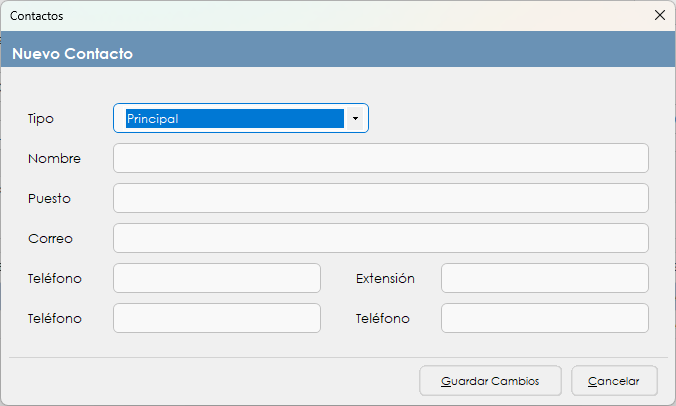Click the Teléfono label beneath the Extensión label
This screenshot has height=406, width=676.
click(382, 318)
